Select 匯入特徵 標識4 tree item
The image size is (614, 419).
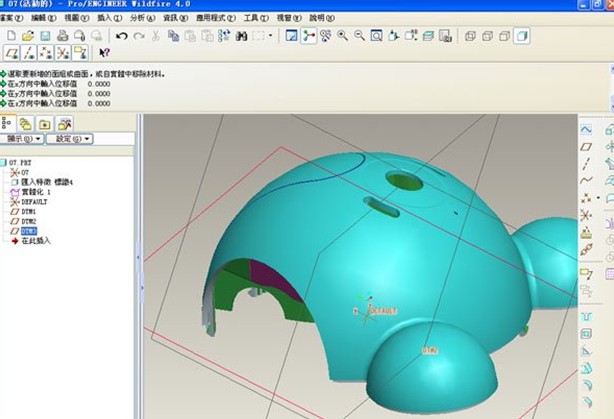click(42, 182)
